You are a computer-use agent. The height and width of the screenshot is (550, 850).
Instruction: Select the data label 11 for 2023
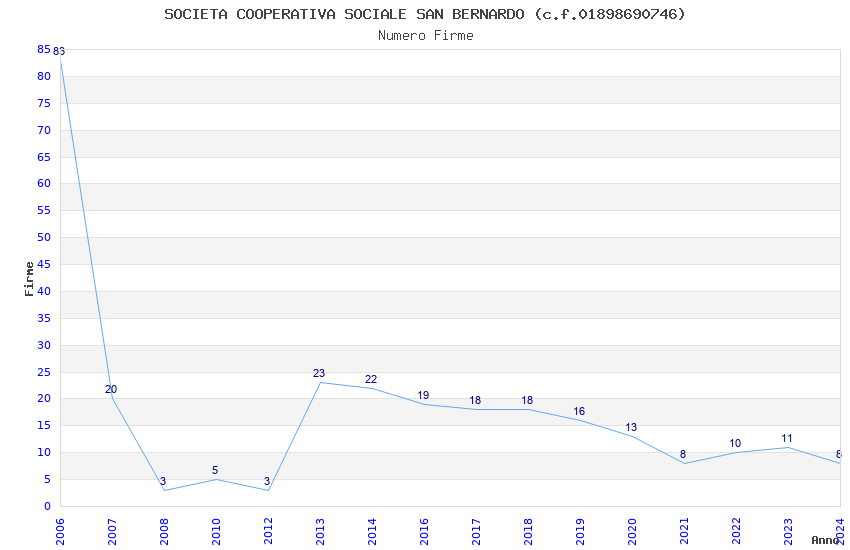(x=787, y=438)
